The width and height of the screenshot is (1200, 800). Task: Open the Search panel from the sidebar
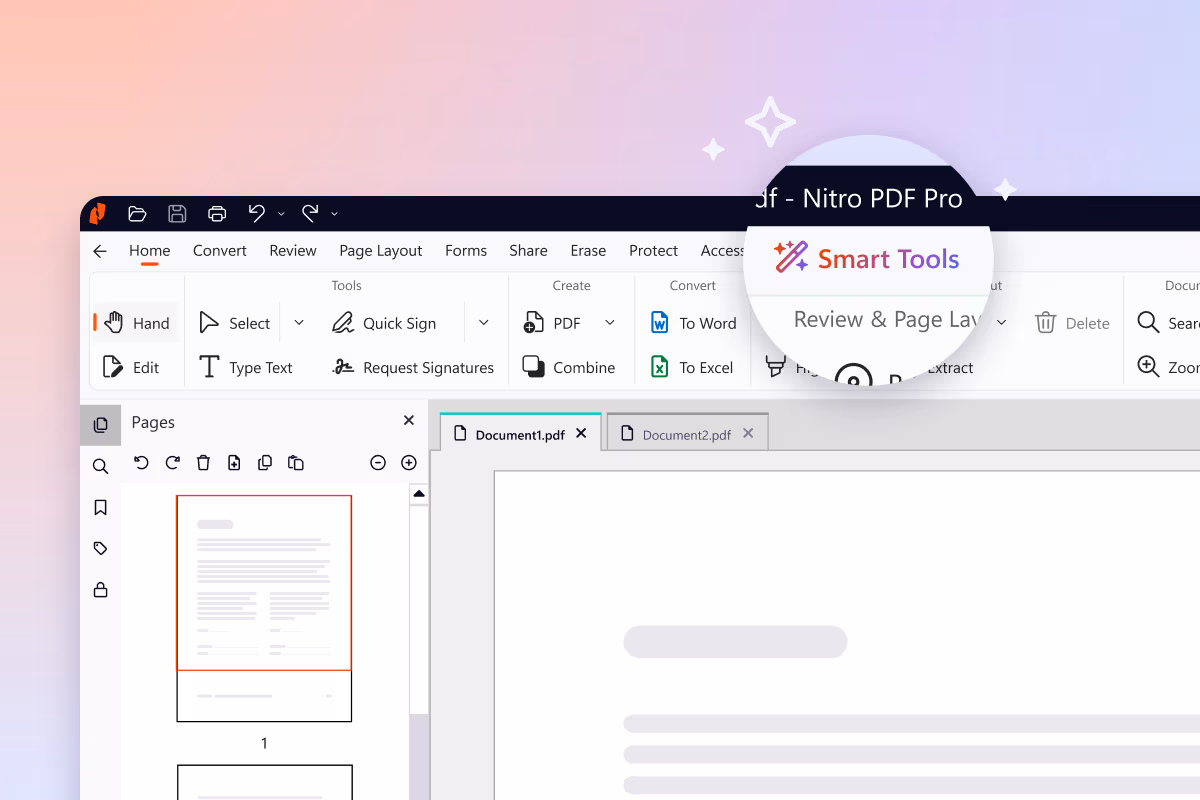(x=100, y=466)
